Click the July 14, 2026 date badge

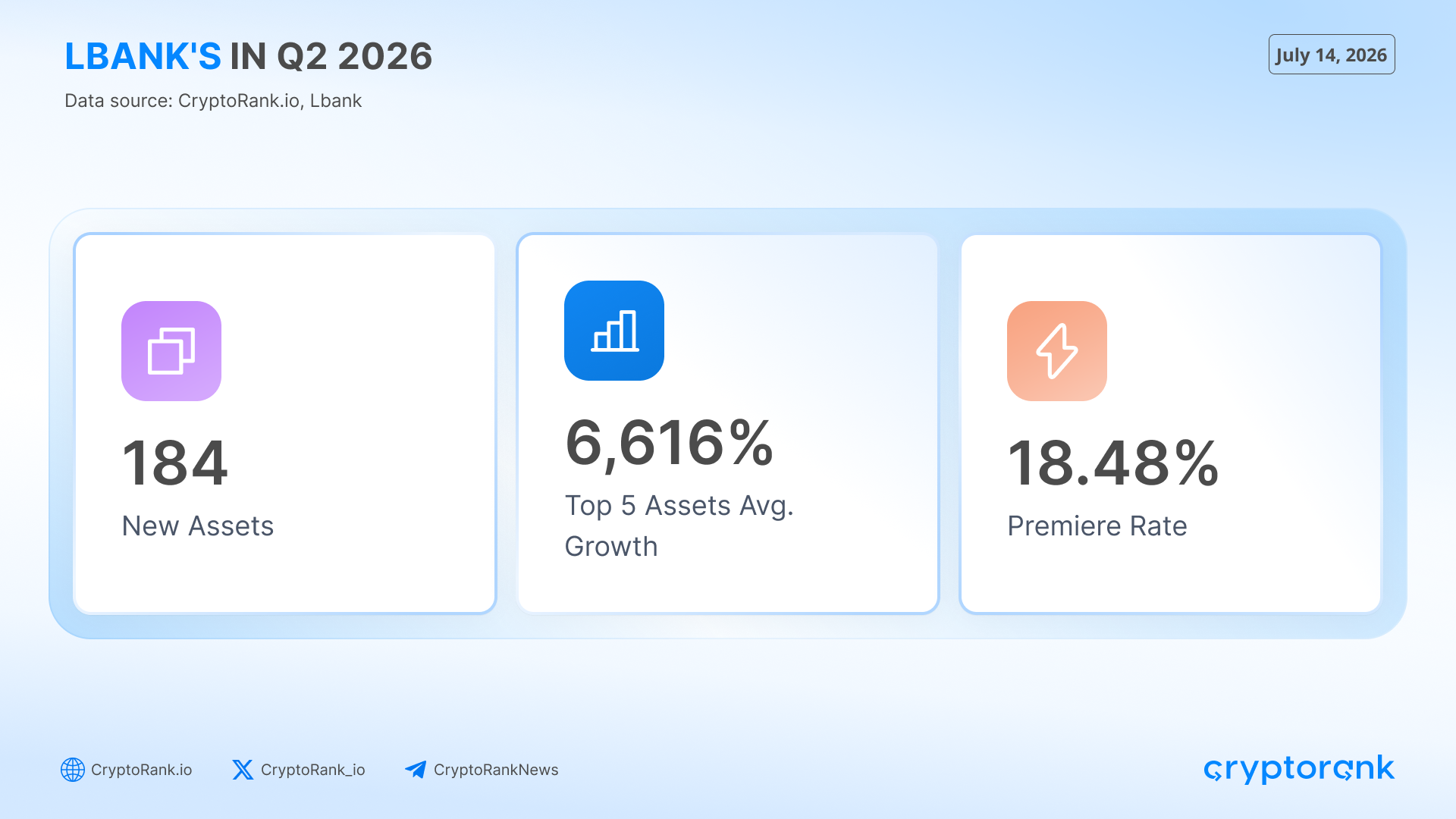coord(1332,55)
